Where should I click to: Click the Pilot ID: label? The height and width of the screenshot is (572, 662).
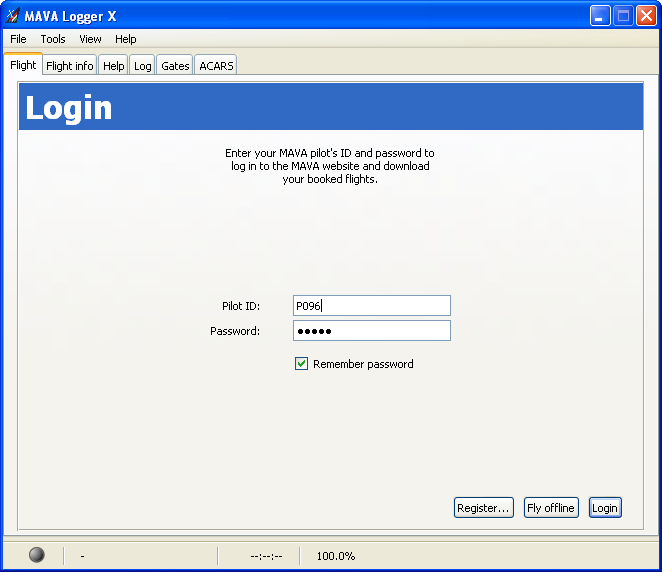(x=241, y=306)
